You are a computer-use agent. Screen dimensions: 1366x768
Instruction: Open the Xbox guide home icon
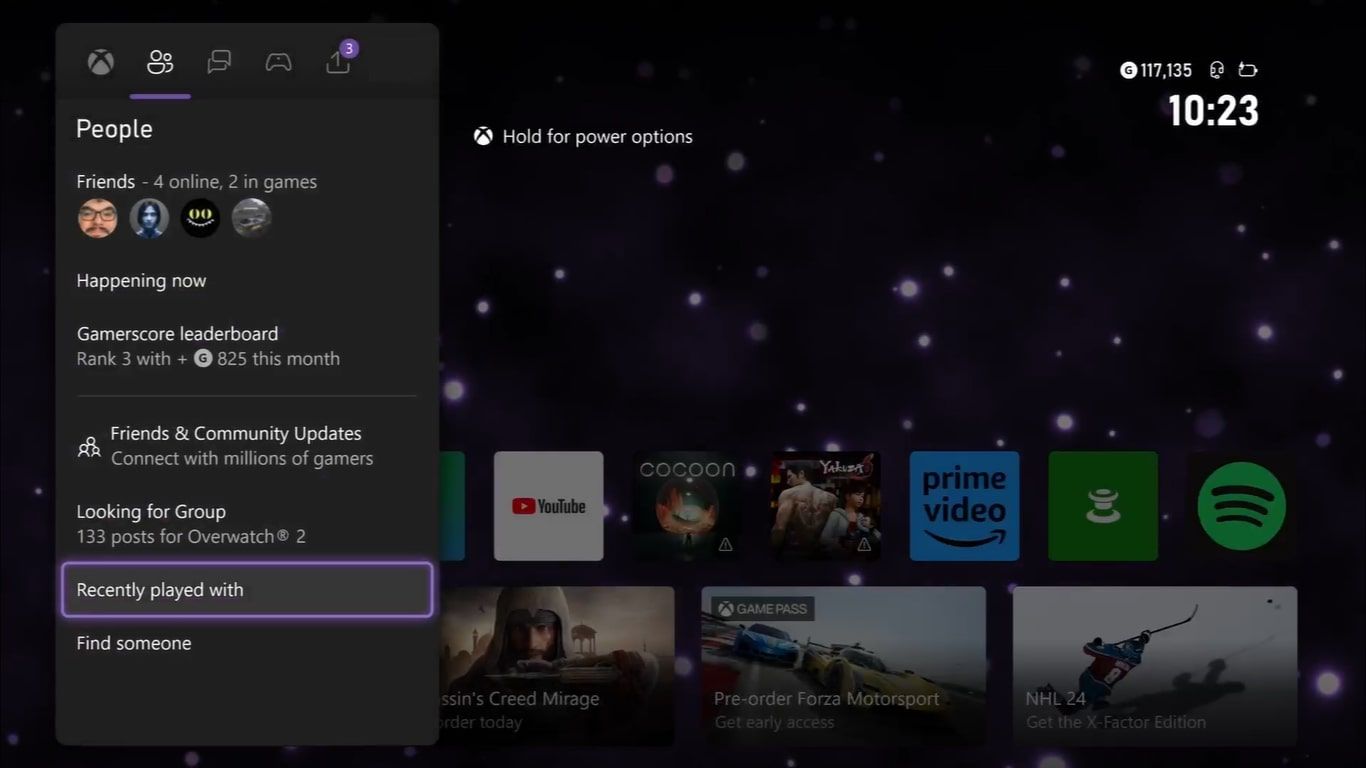tap(99, 62)
